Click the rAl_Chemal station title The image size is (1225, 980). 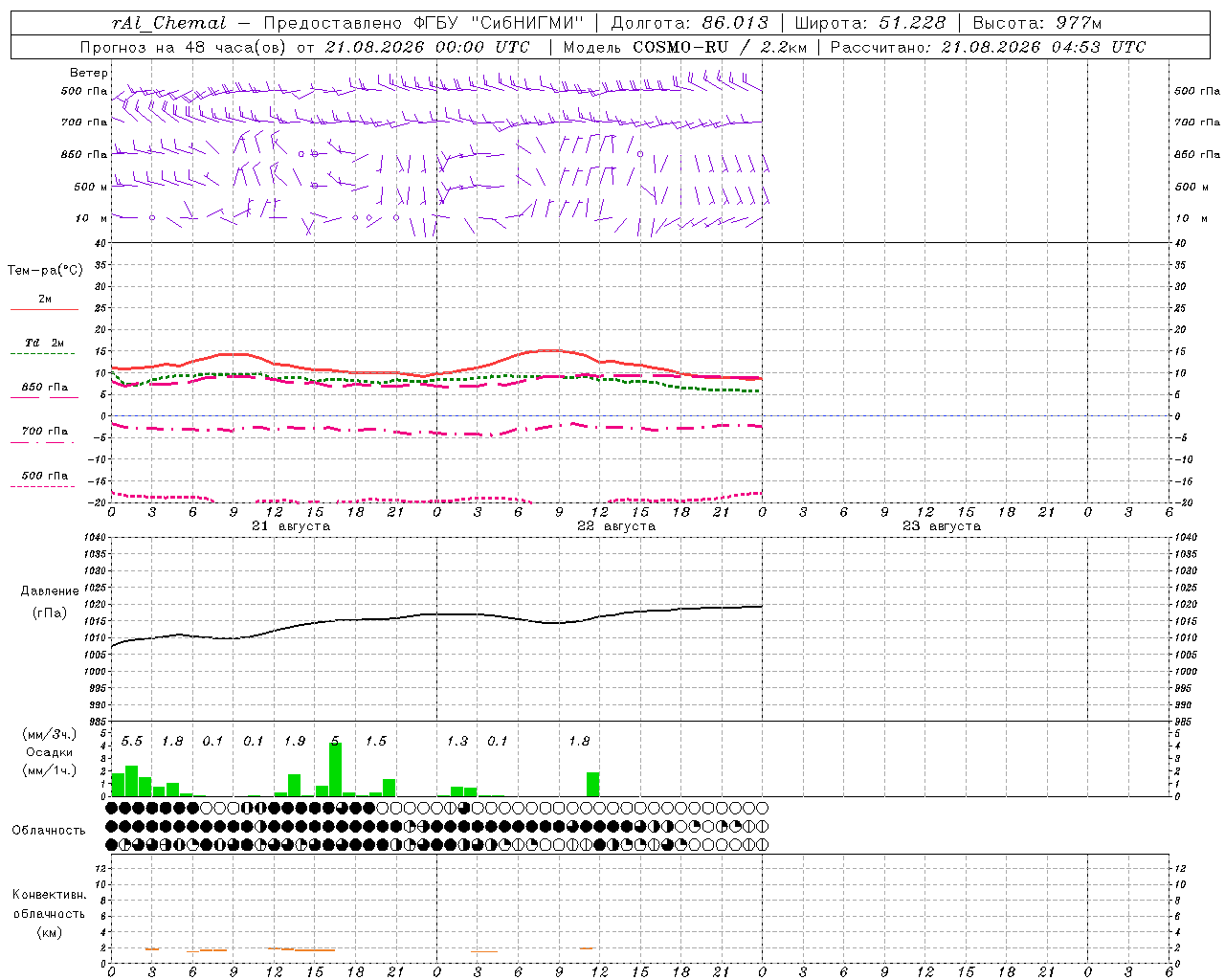coord(170,23)
